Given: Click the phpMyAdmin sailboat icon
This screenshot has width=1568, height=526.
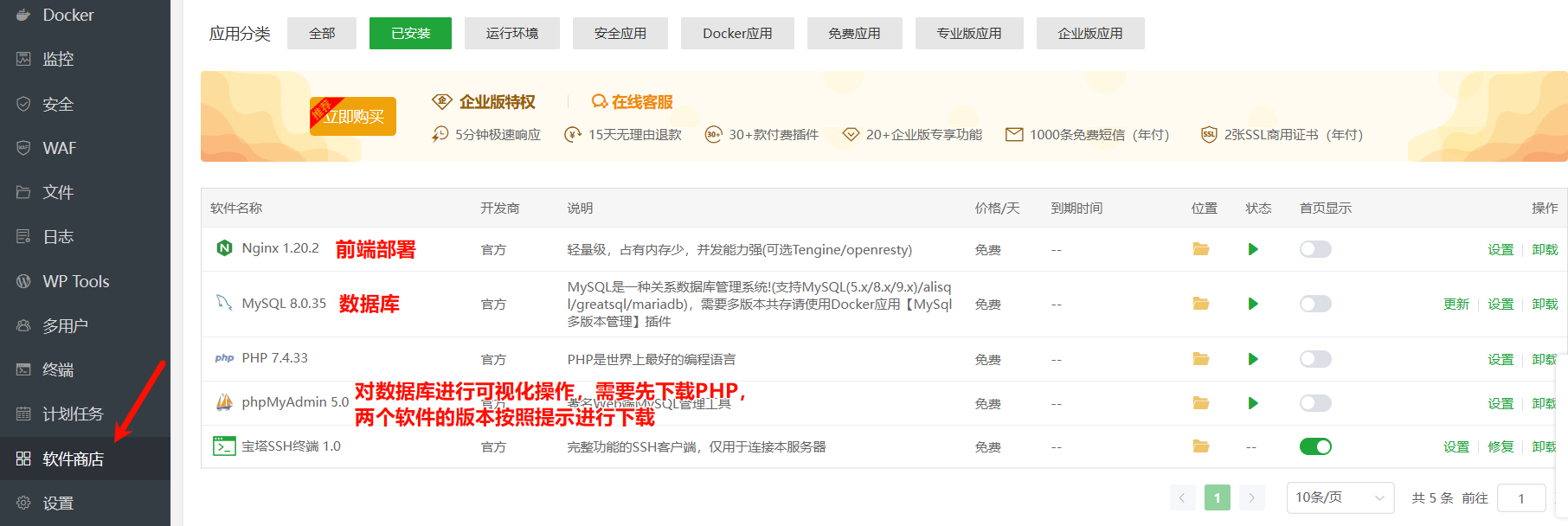Looking at the screenshot, I should coord(224,402).
